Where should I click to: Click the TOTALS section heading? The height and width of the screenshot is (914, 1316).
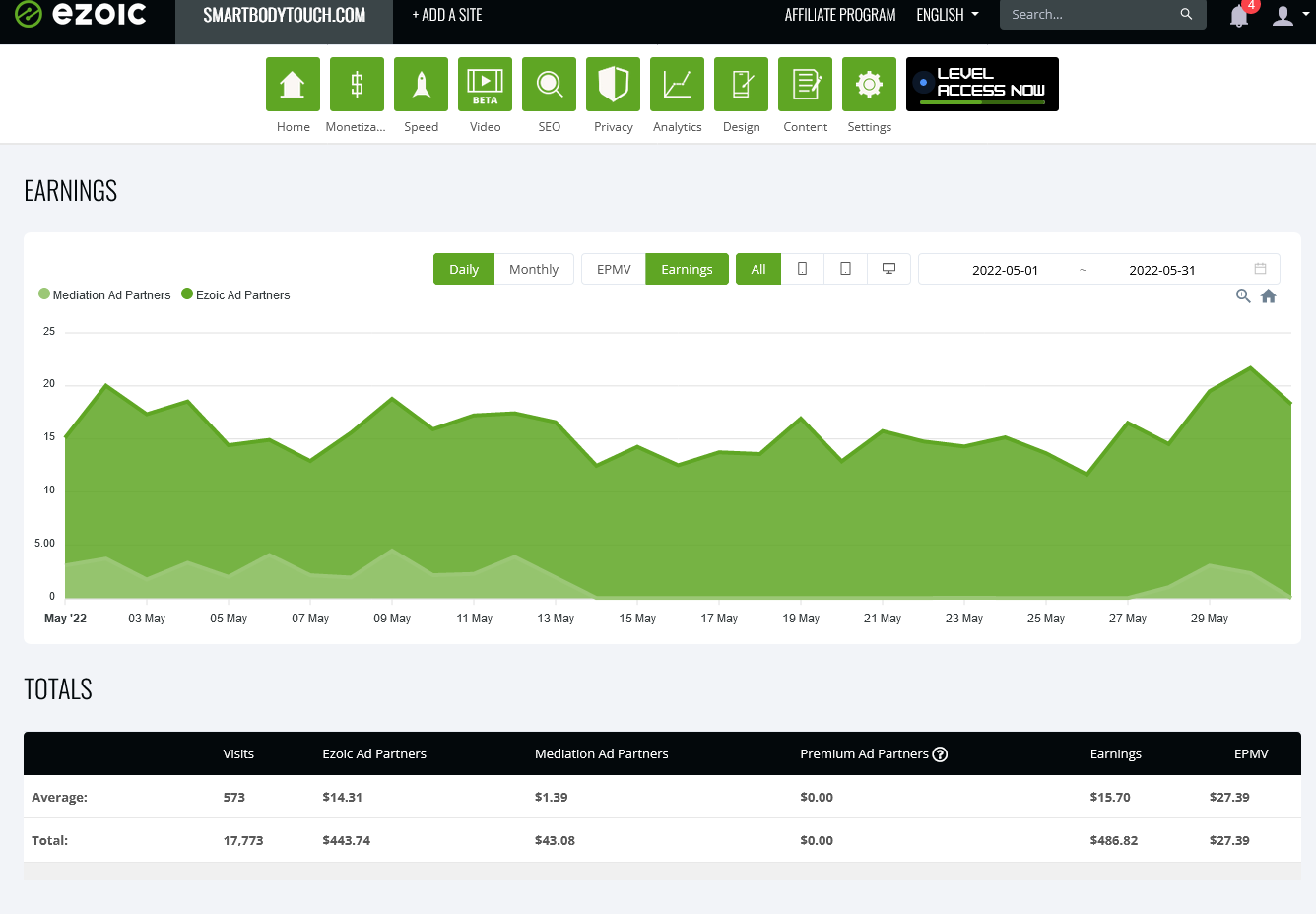pyautogui.click(x=58, y=689)
